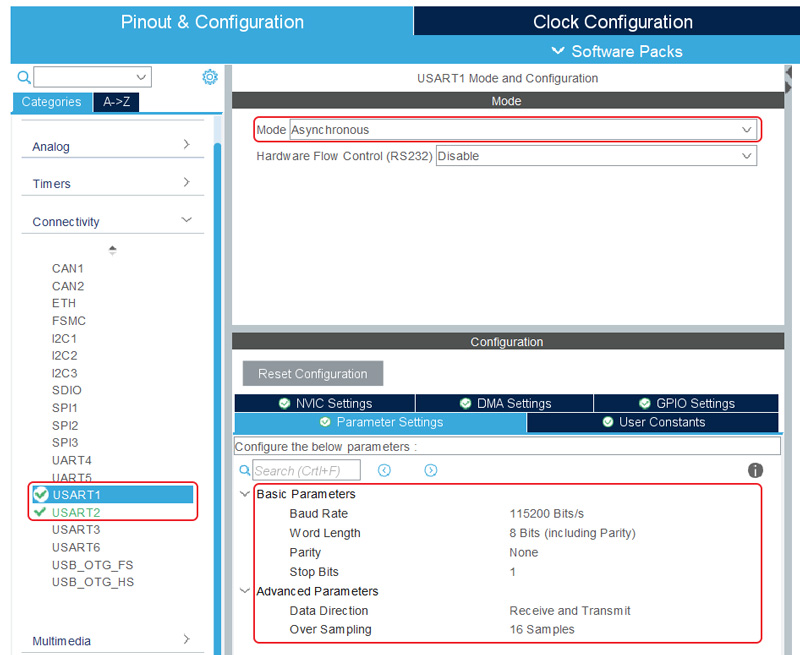Click the green checkmark beside USART1

40,495
